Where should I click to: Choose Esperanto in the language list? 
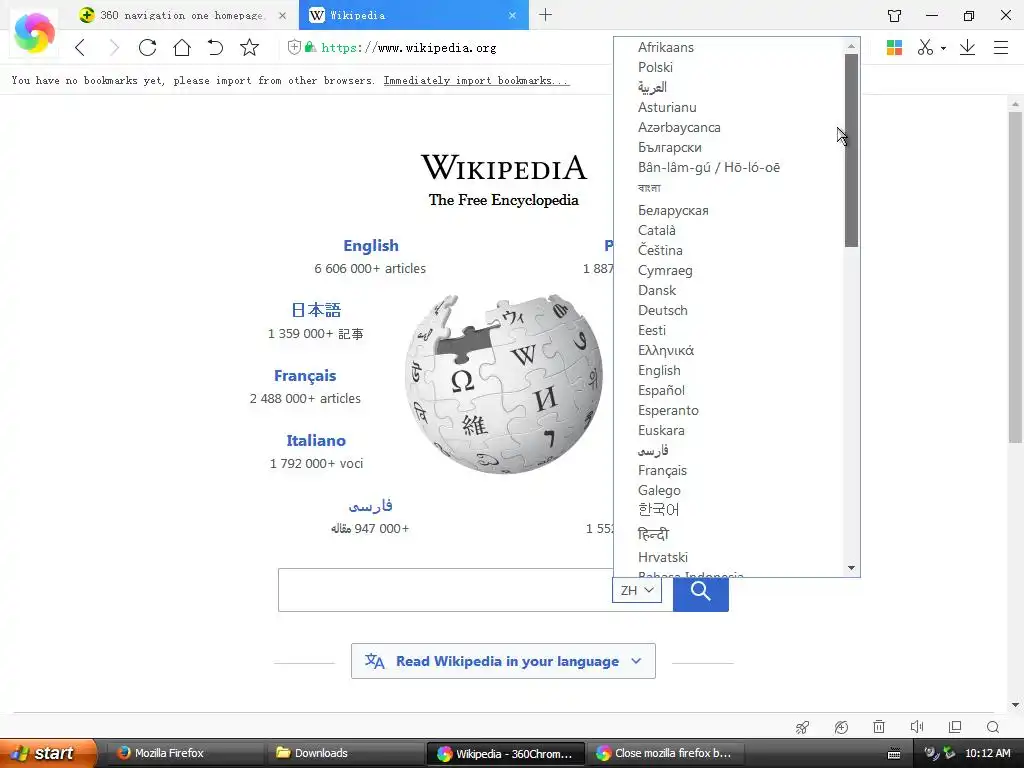pyautogui.click(x=668, y=410)
